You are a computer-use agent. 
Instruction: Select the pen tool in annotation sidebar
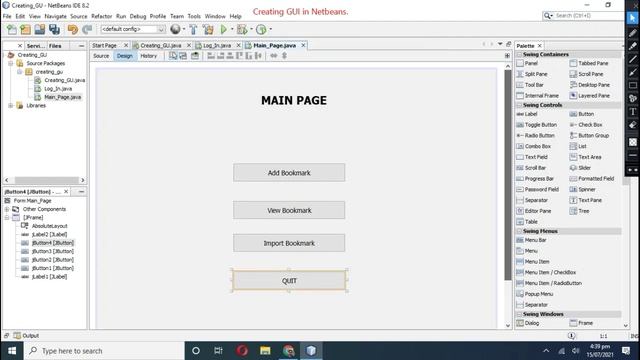click(633, 33)
